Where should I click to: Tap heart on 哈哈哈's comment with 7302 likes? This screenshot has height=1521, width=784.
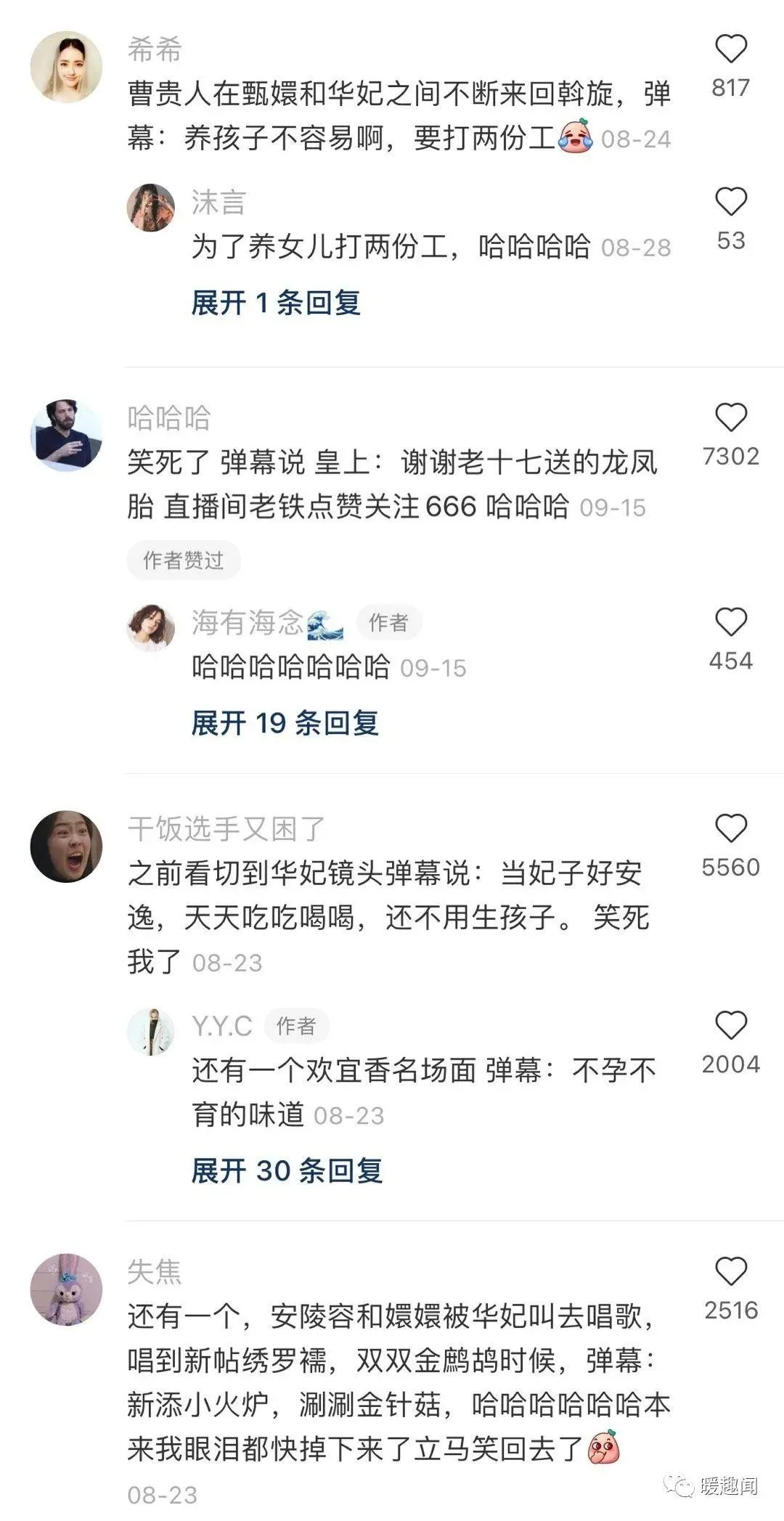coord(730,418)
